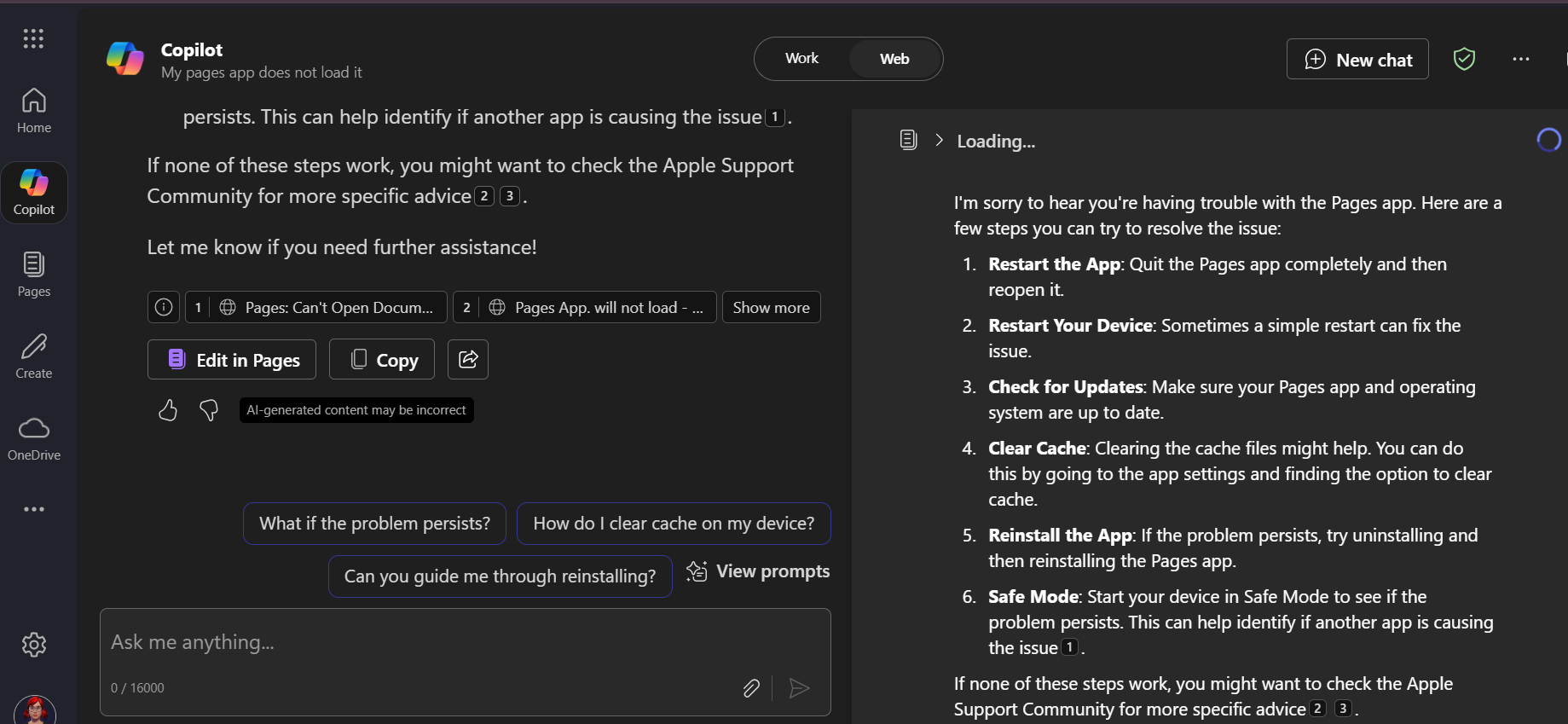The image size is (1568, 724).
Task: Open source 1 Pages: Can't Open Document
Action: click(316, 307)
